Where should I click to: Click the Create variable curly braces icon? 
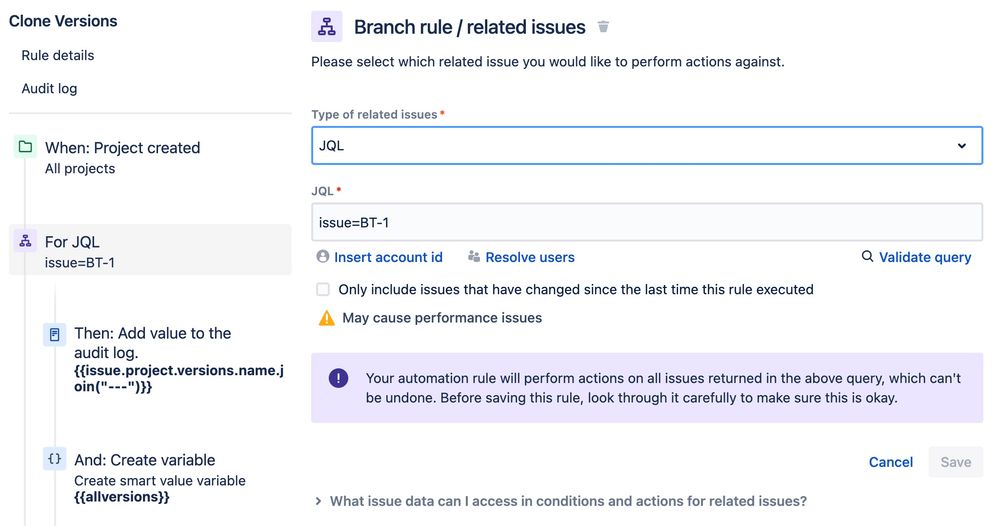[54, 460]
